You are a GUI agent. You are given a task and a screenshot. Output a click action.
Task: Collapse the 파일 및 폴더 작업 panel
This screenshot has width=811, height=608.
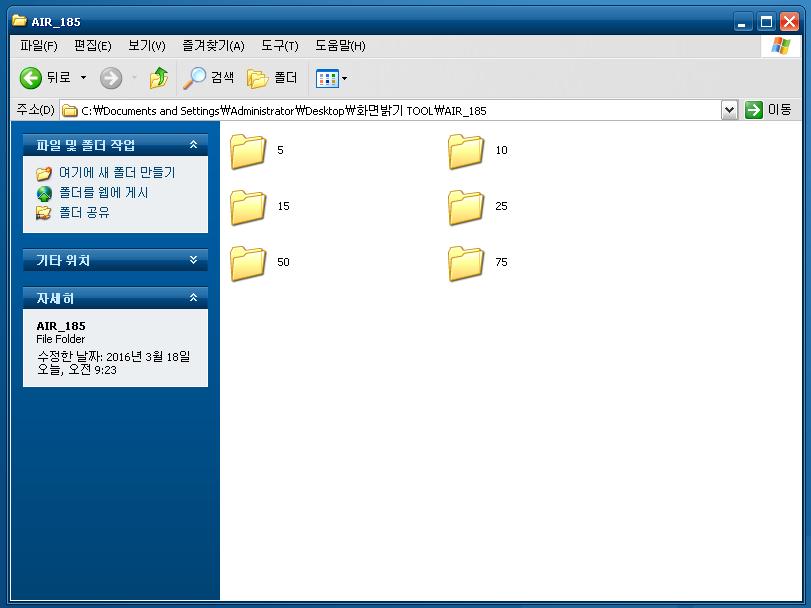pyautogui.click(x=193, y=145)
